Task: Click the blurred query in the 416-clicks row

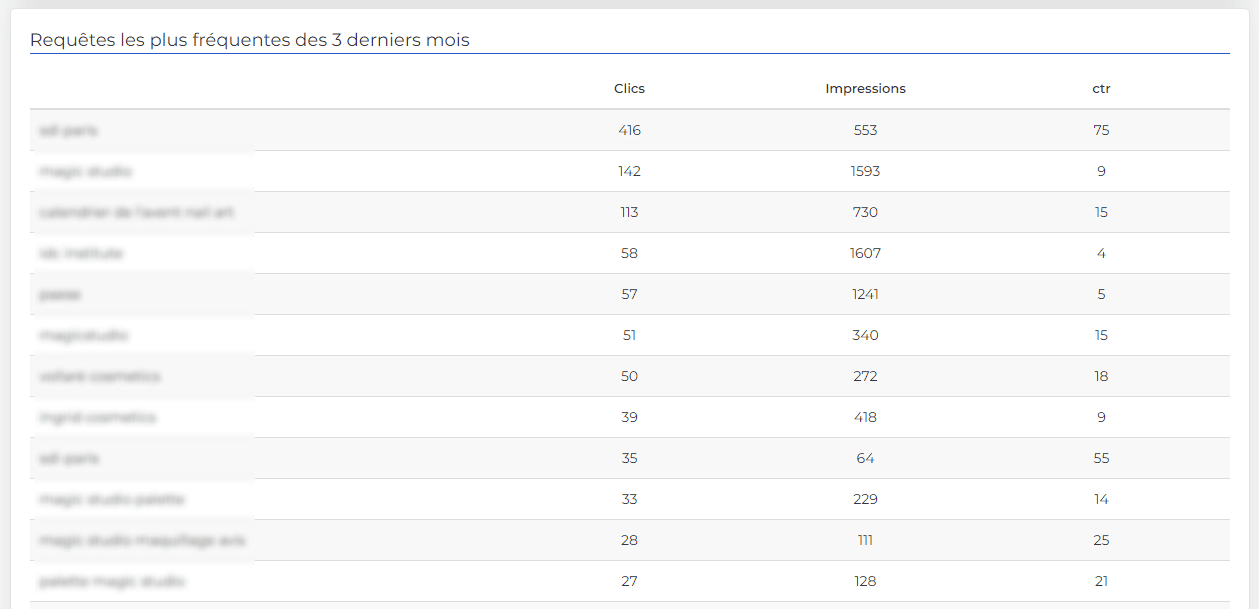Action: coord(69,130)
